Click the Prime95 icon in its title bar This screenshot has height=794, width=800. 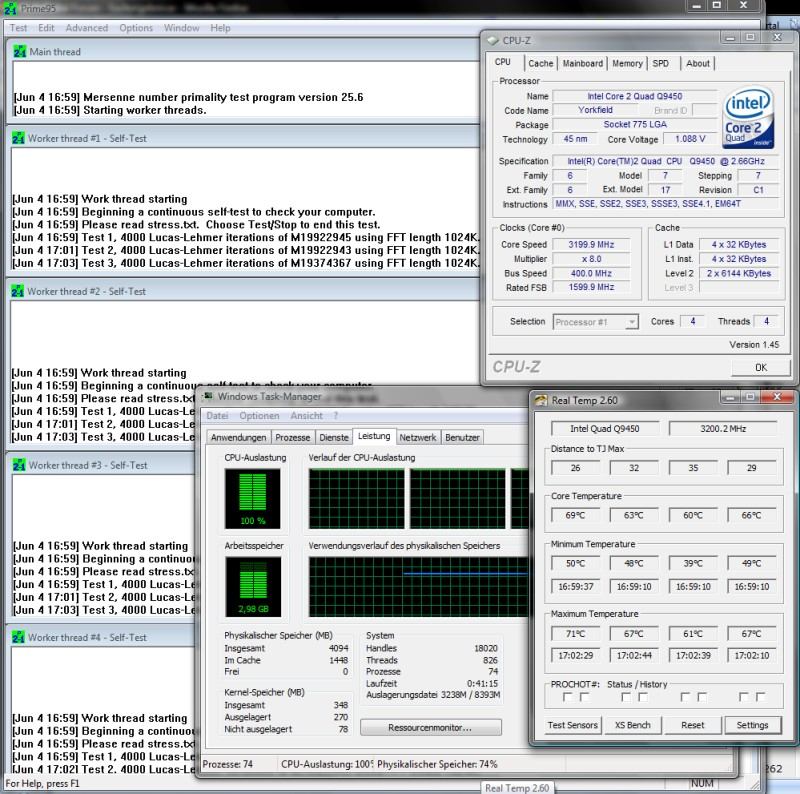10,8
